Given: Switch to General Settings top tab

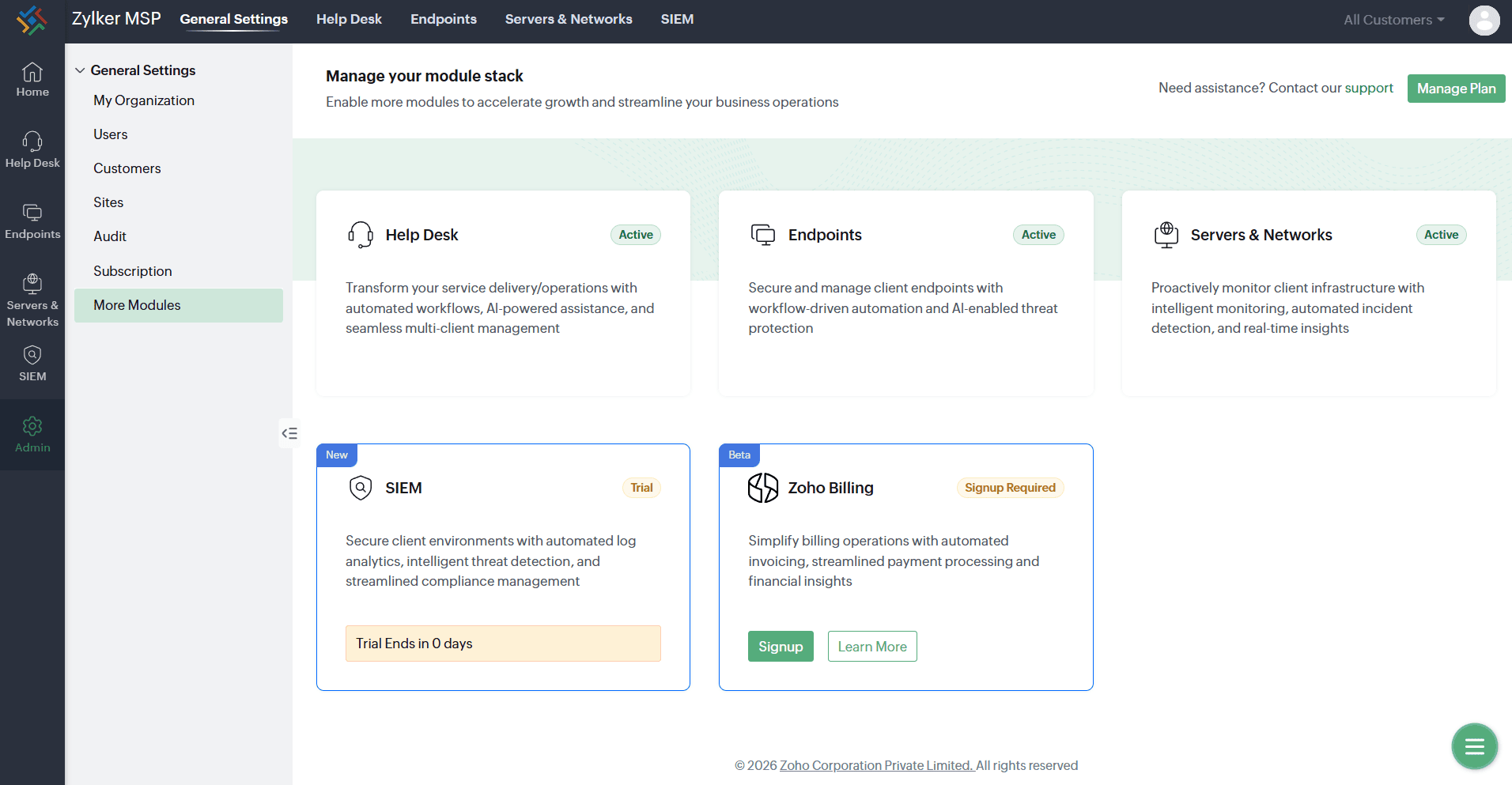Looking at the screenshot, I should click(234, 19).
